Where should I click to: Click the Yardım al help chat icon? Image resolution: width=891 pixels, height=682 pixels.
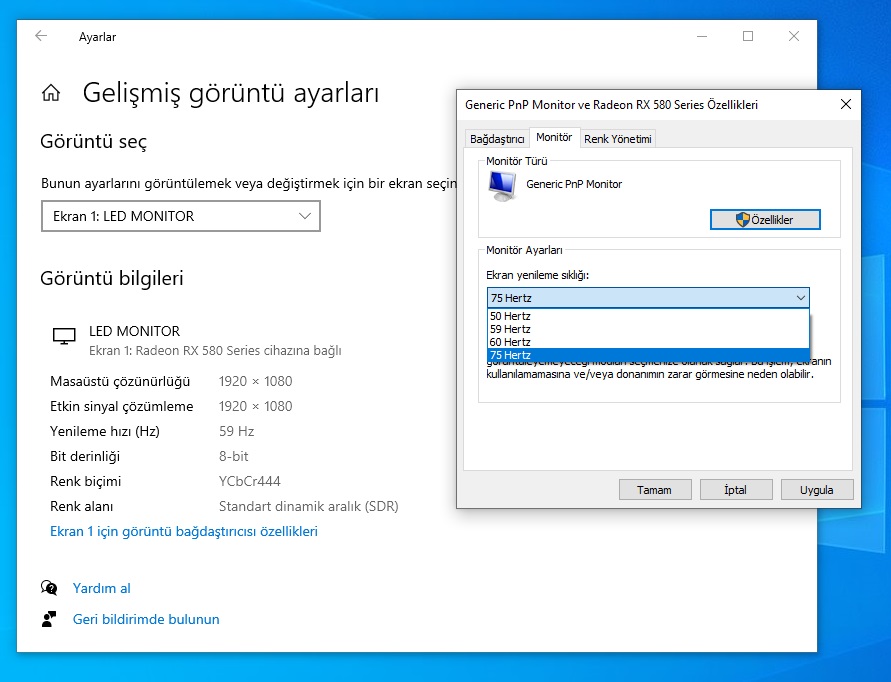49,588
